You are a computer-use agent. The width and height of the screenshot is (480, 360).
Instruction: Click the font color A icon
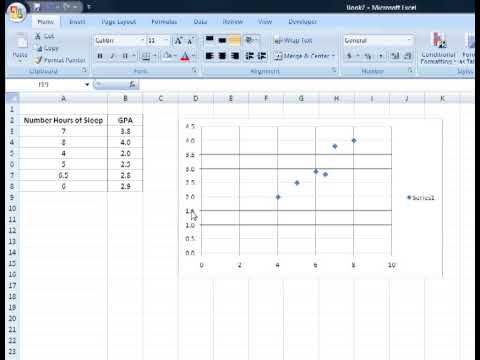(x=185, y=56)
